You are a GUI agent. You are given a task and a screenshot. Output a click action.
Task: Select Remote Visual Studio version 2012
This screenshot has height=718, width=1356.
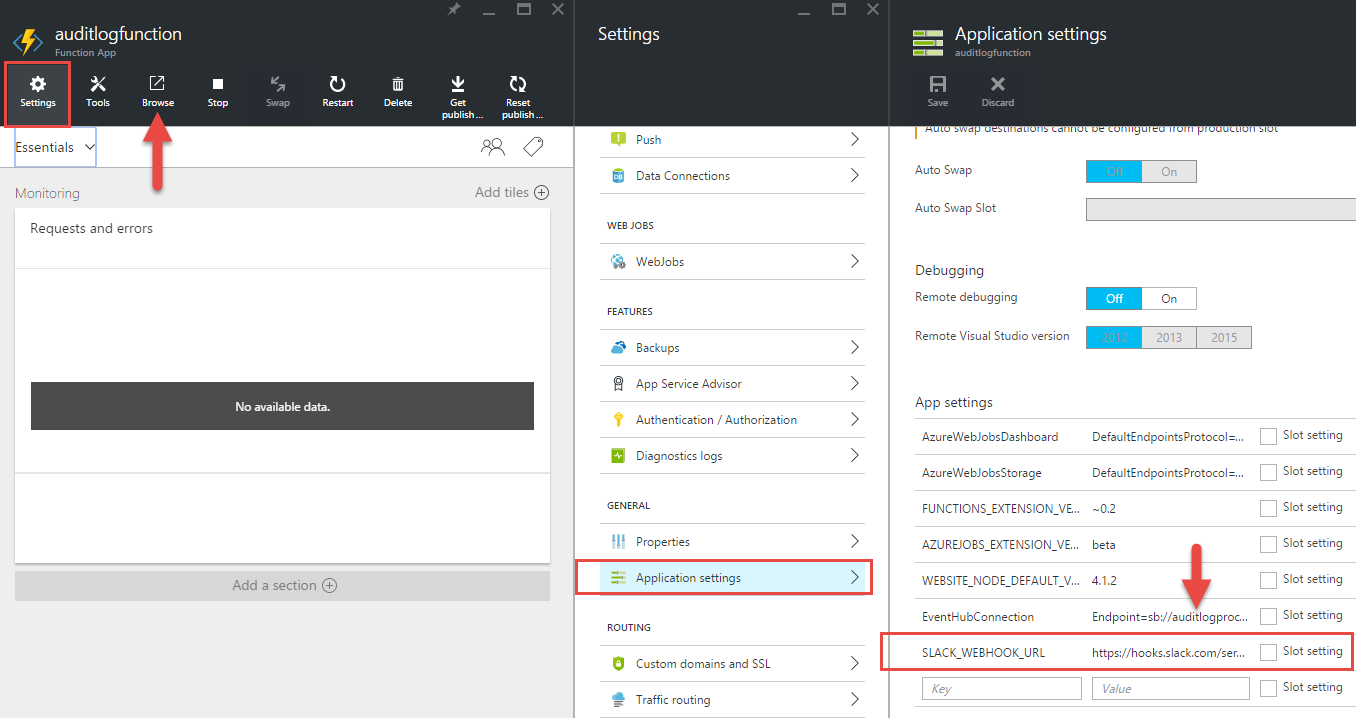tap(1114, 338)
